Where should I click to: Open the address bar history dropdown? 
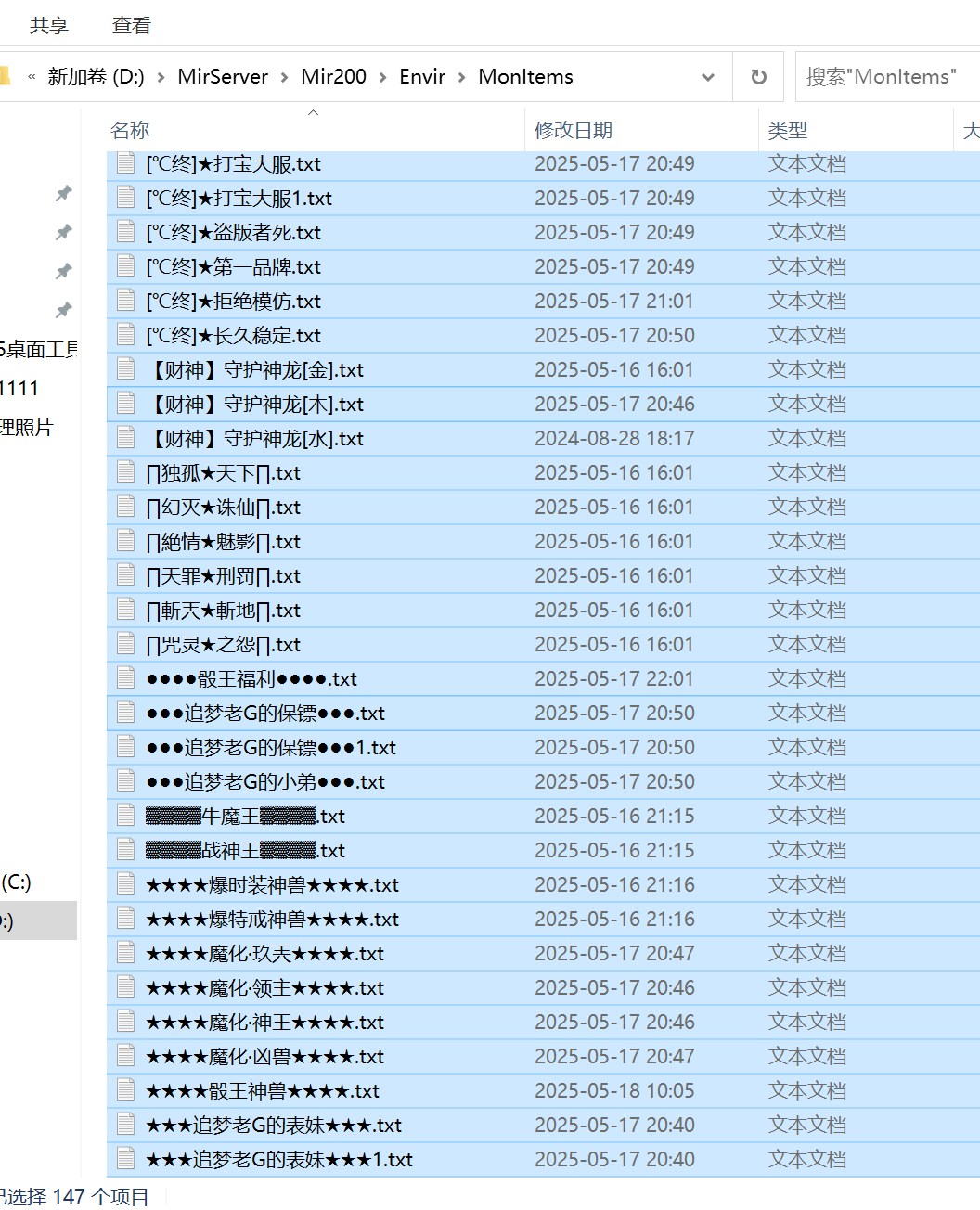pos(708,77)
